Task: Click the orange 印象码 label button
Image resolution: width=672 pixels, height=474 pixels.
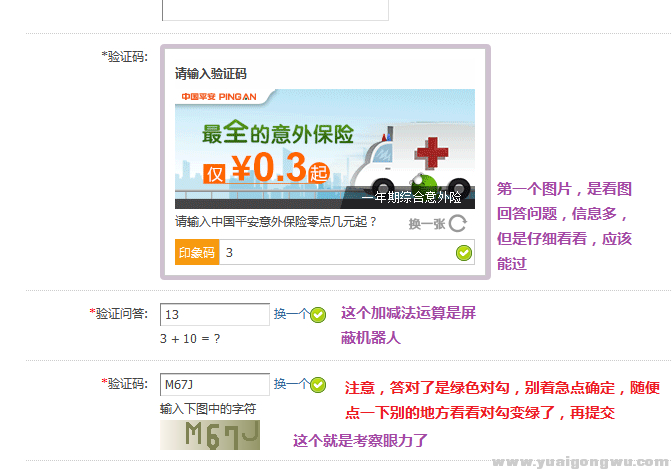Action: (x=197, y=252)
